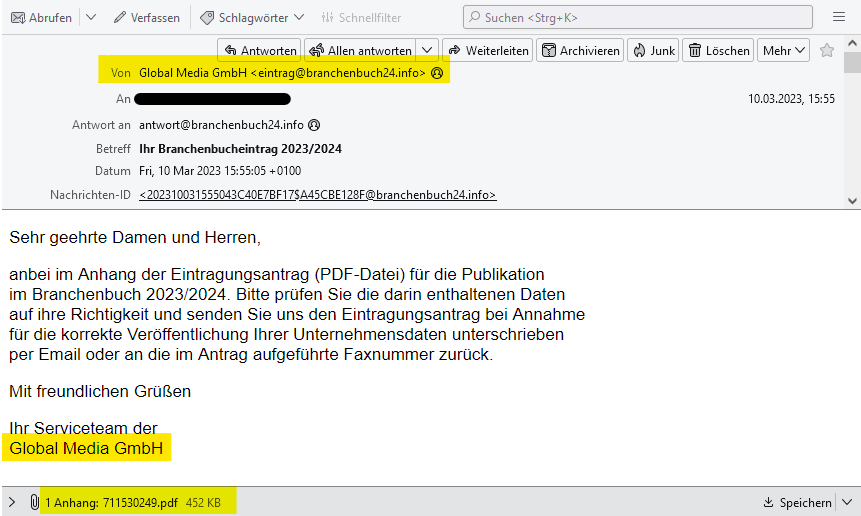
Task: Click the sender address eintrag@branchenbuch24.info
Action: [338, 73]
